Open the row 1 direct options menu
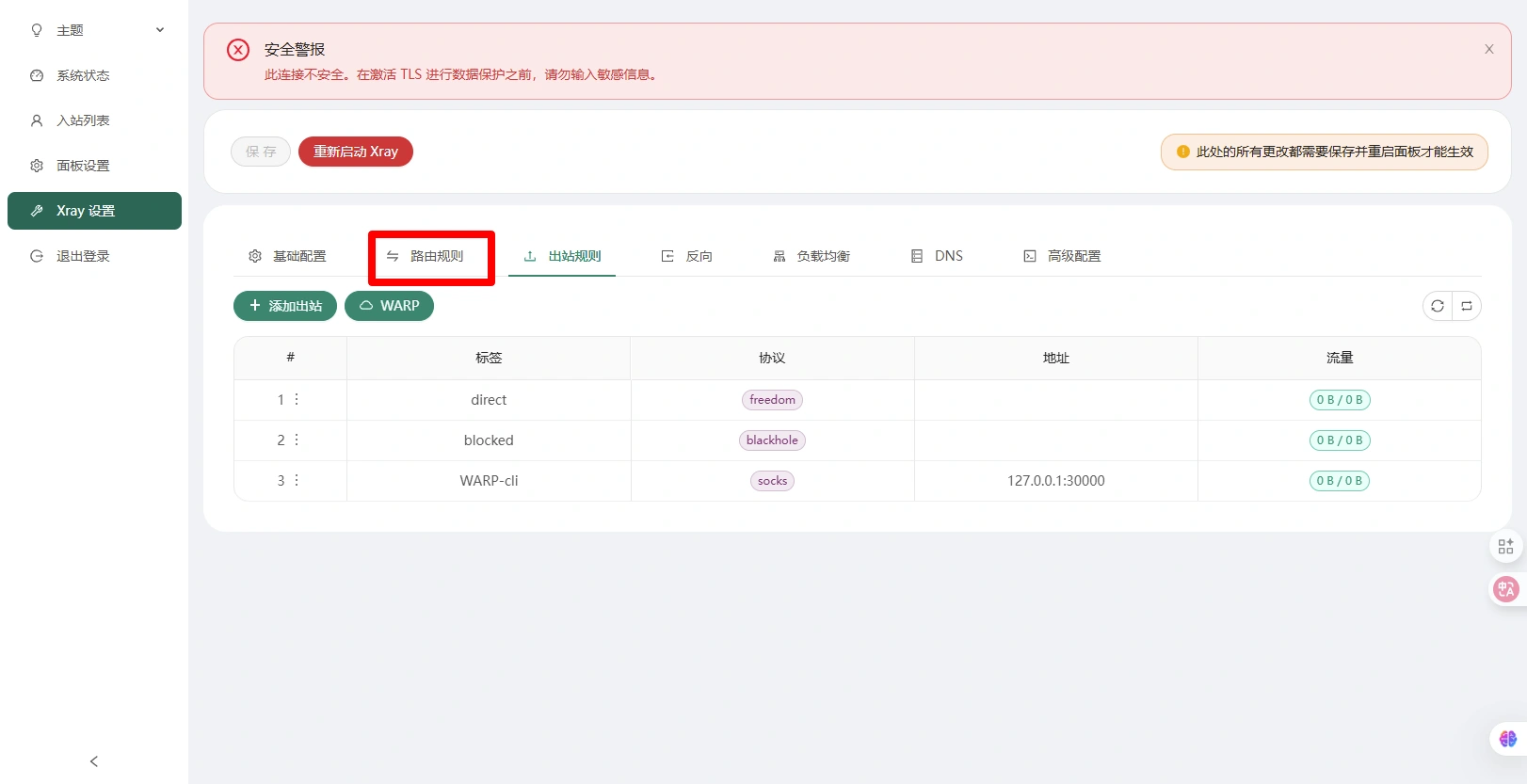Screen dimensions: 1527x784 (297, 400)
